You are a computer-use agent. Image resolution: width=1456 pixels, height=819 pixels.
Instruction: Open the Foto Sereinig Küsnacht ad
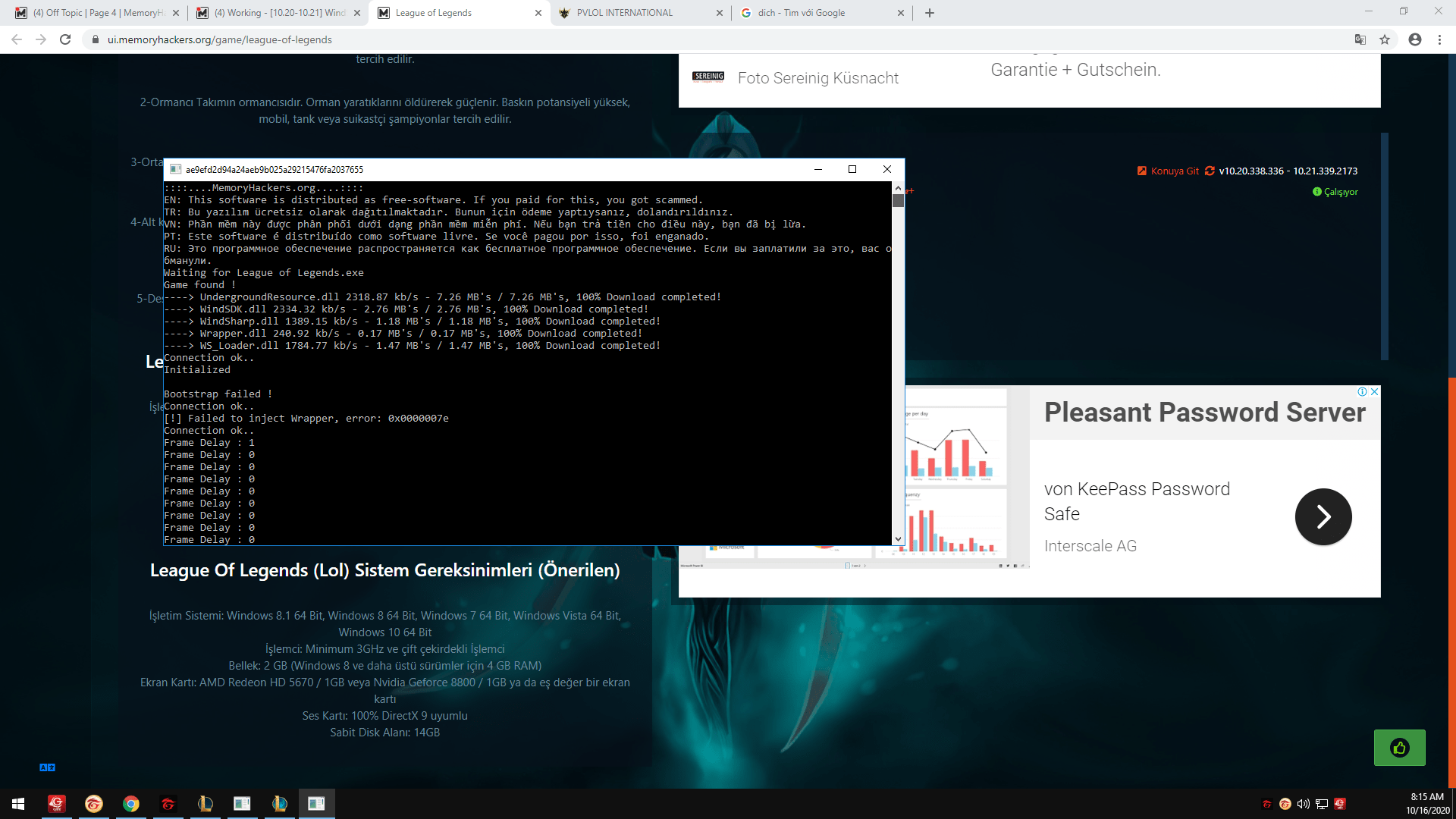pos(817,78)
